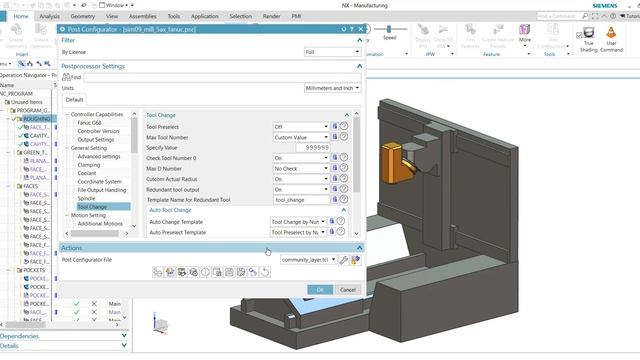Click the info icon in the Actions toolbar
Screen dimensions: 640x360
(x=205, y=272)
